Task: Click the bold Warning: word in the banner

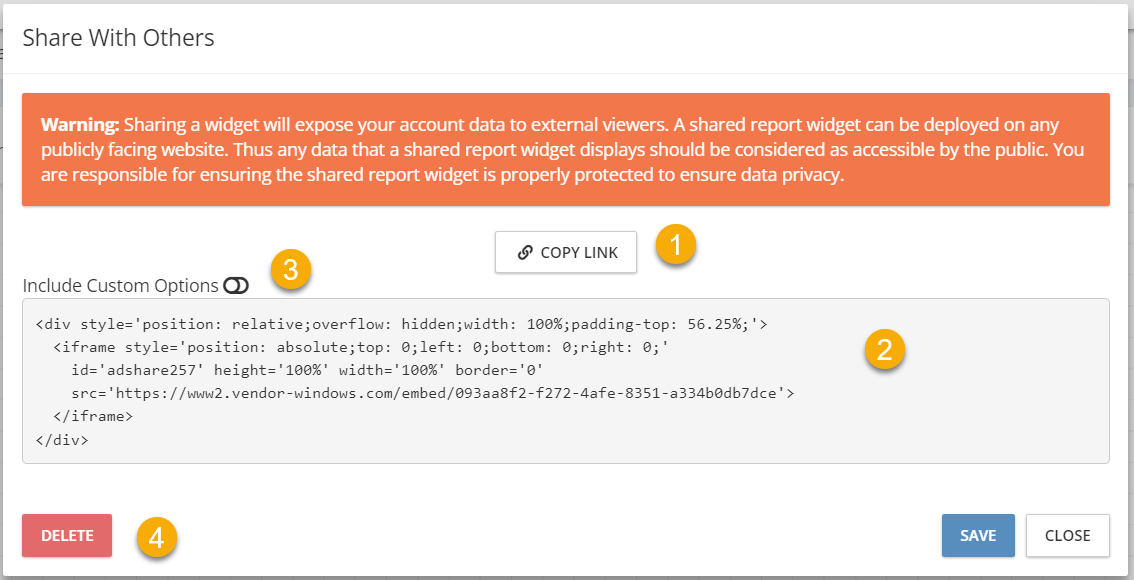Action: (x=80, y=124)
